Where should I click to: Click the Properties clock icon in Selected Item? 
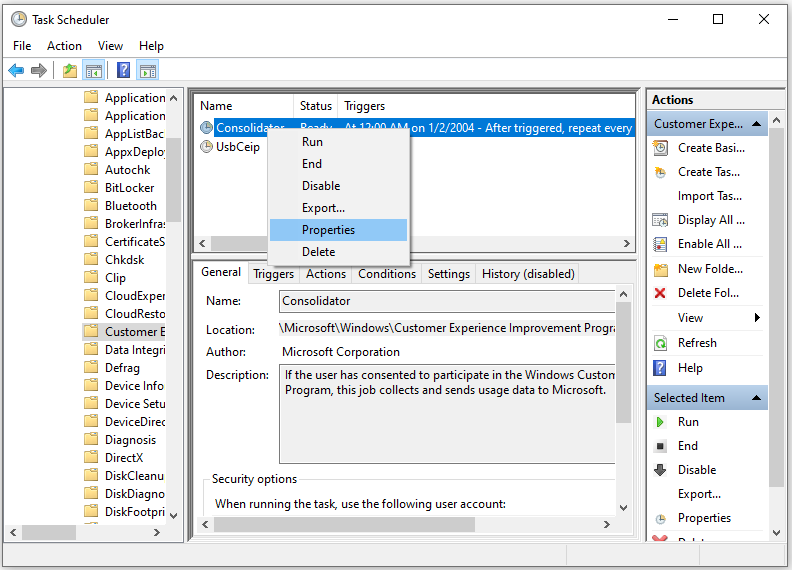[x=660, y=519]
